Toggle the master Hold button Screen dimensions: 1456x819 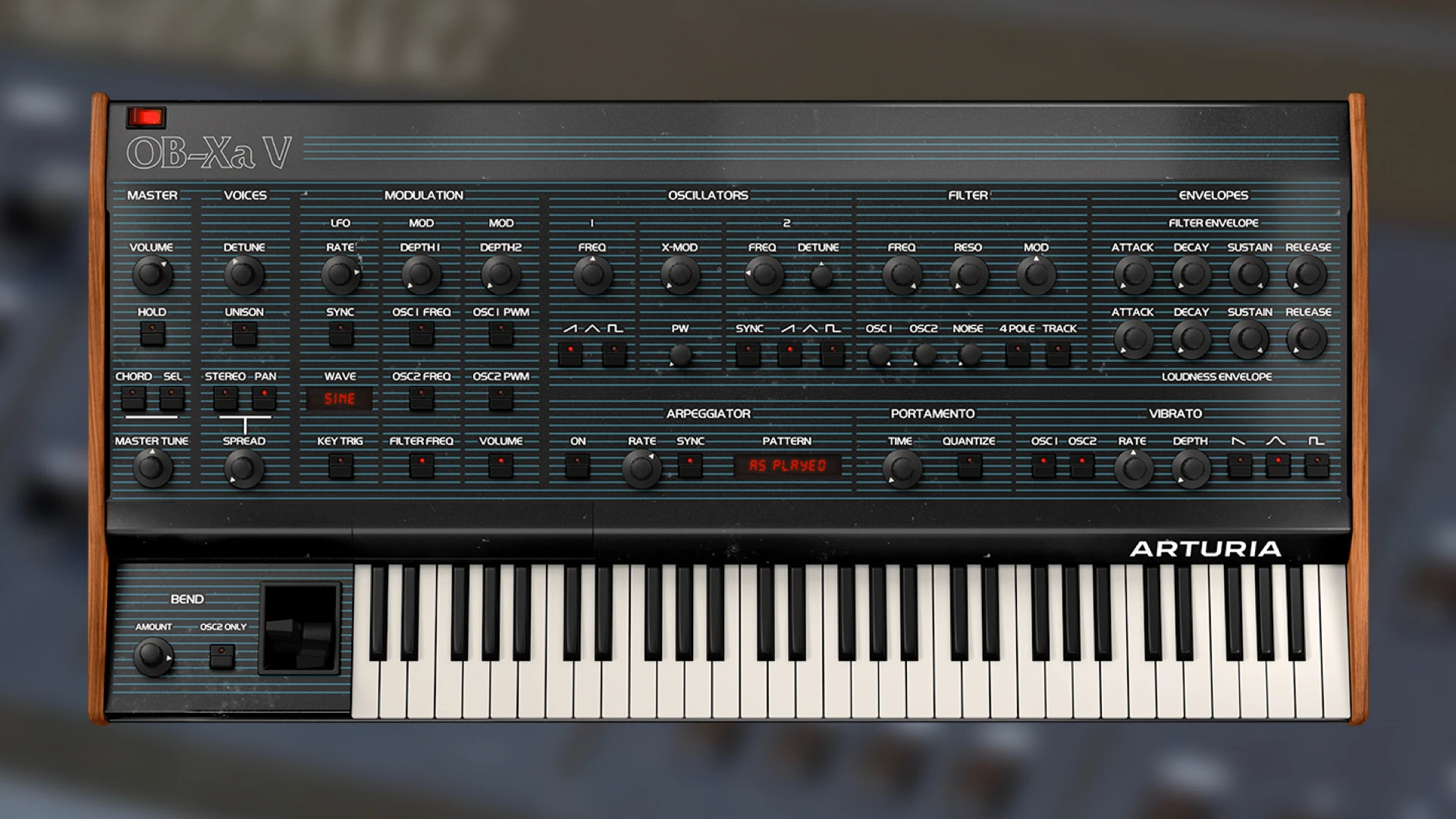[152, 334]
